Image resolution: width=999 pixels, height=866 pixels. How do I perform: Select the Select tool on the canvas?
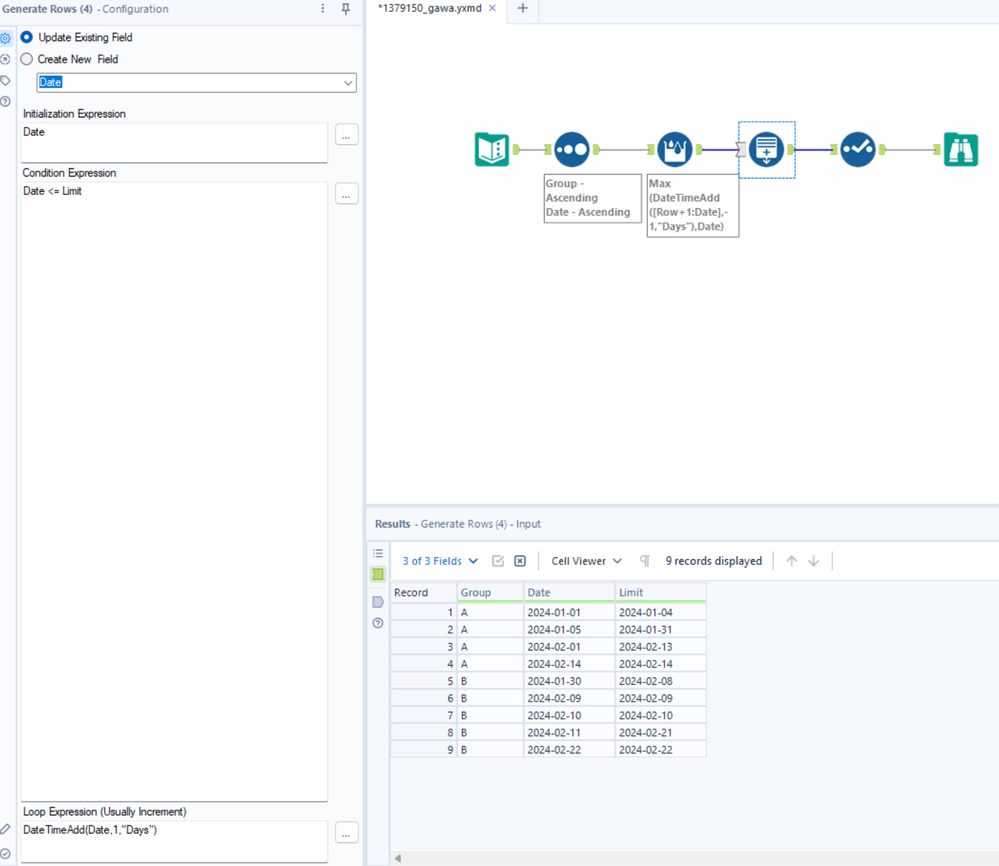(x=858, y=149)
